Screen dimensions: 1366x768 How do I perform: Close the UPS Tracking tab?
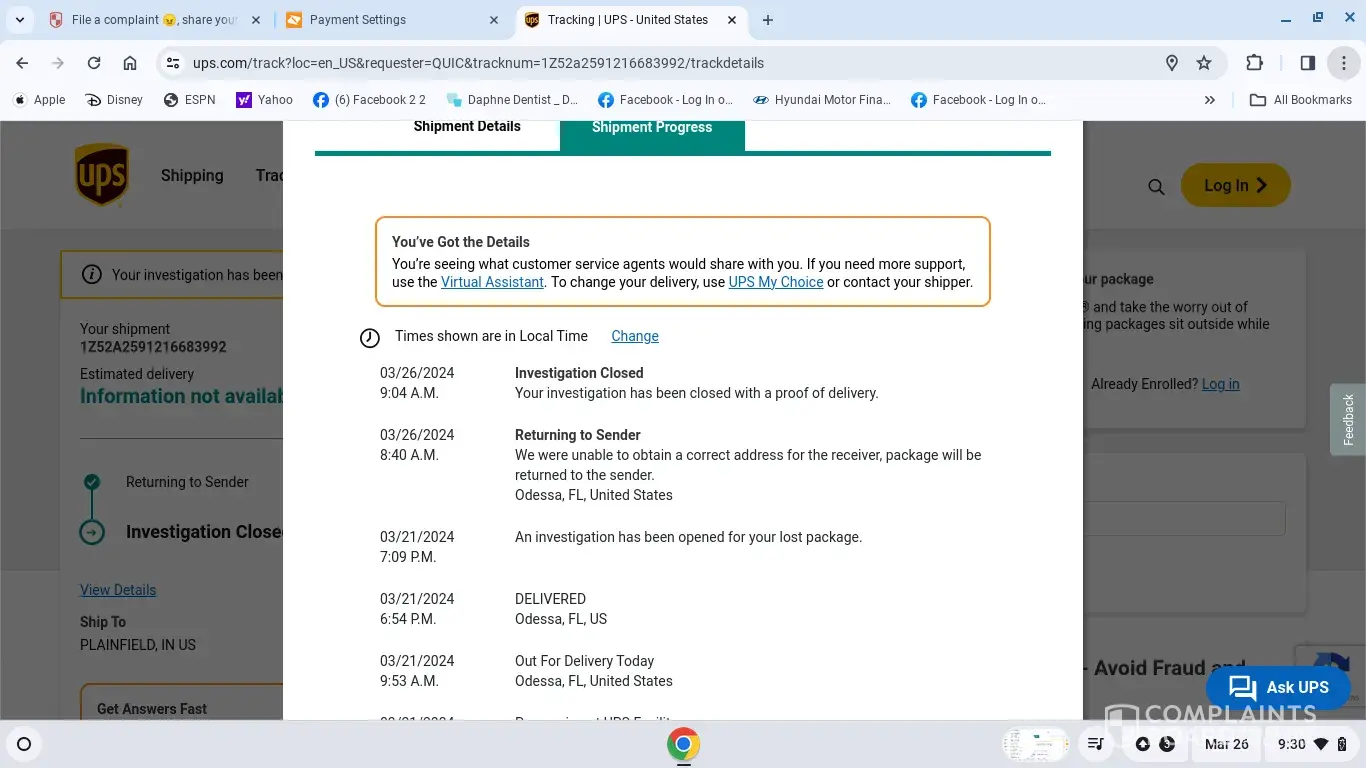[x=732, y=20]
